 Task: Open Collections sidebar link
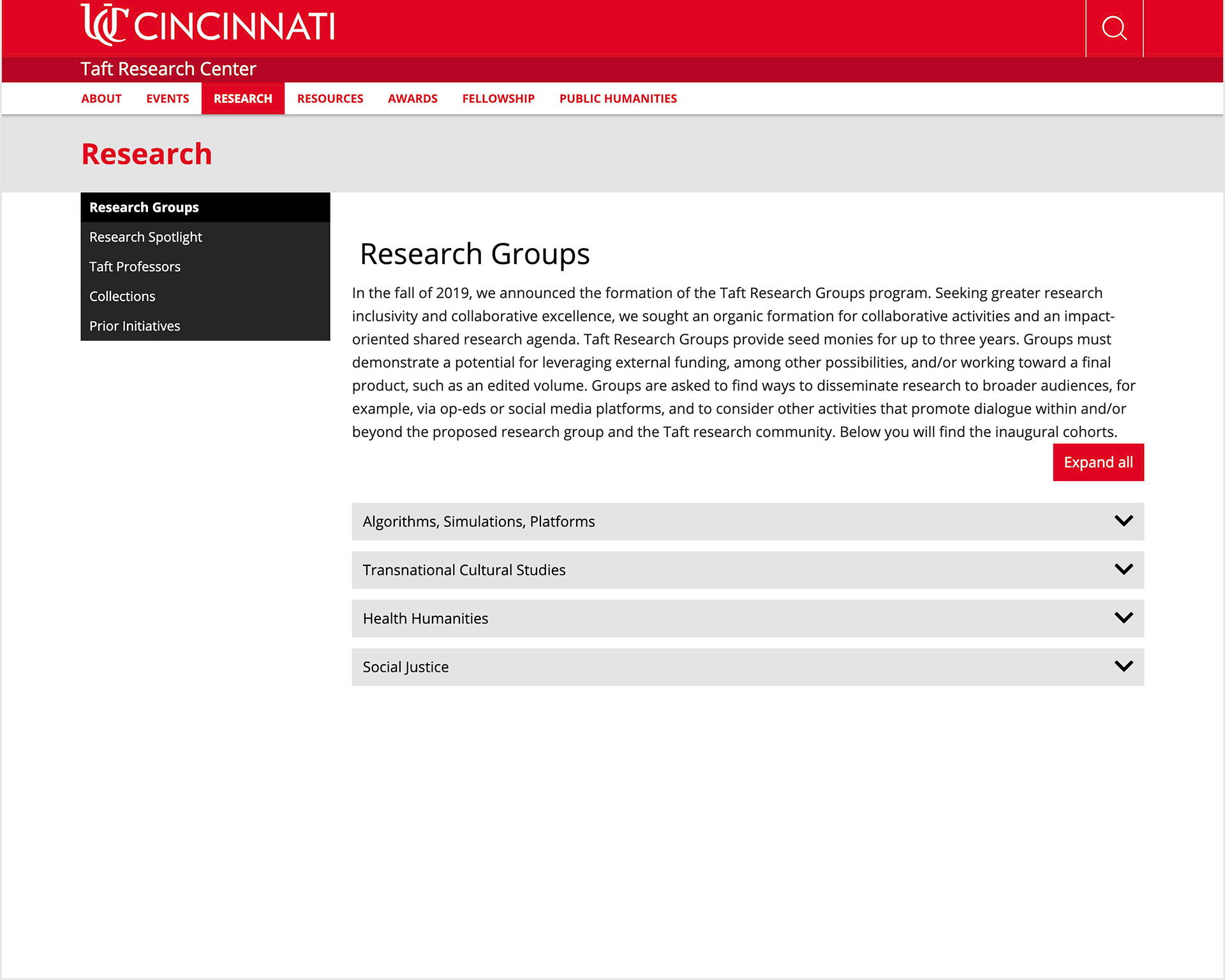tap(205, 297)
